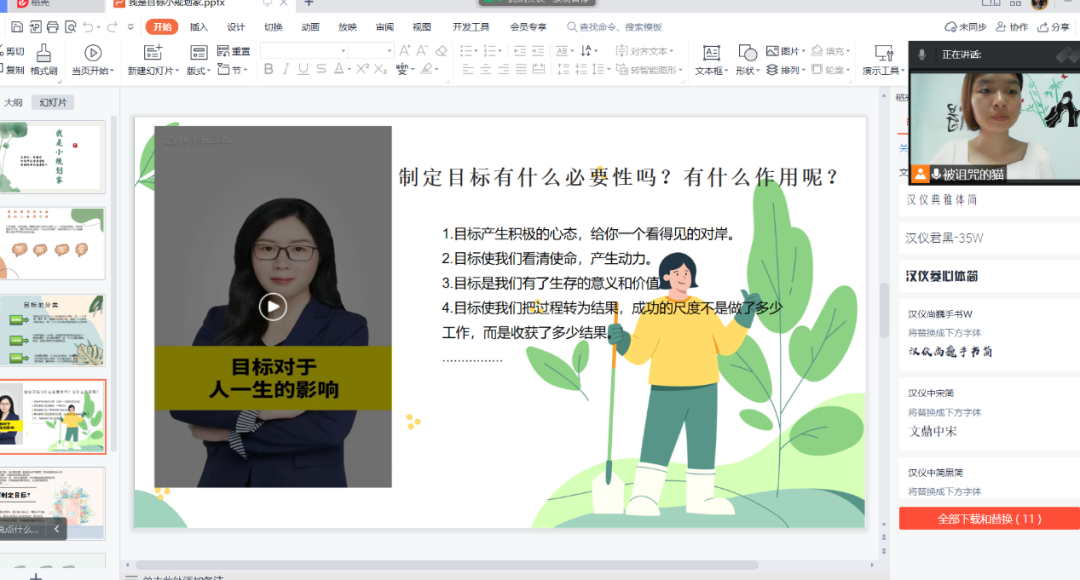Viewport: 1080px width, 580px height.
Task: Toggle italic text formatting
Action: coord(285,69)
